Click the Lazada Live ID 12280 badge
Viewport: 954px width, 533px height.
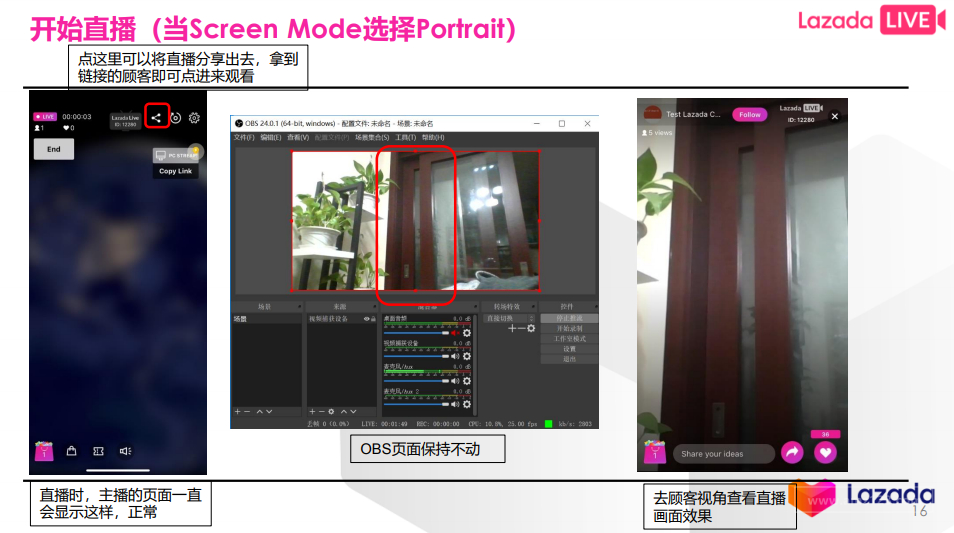[x=125, y=120]
